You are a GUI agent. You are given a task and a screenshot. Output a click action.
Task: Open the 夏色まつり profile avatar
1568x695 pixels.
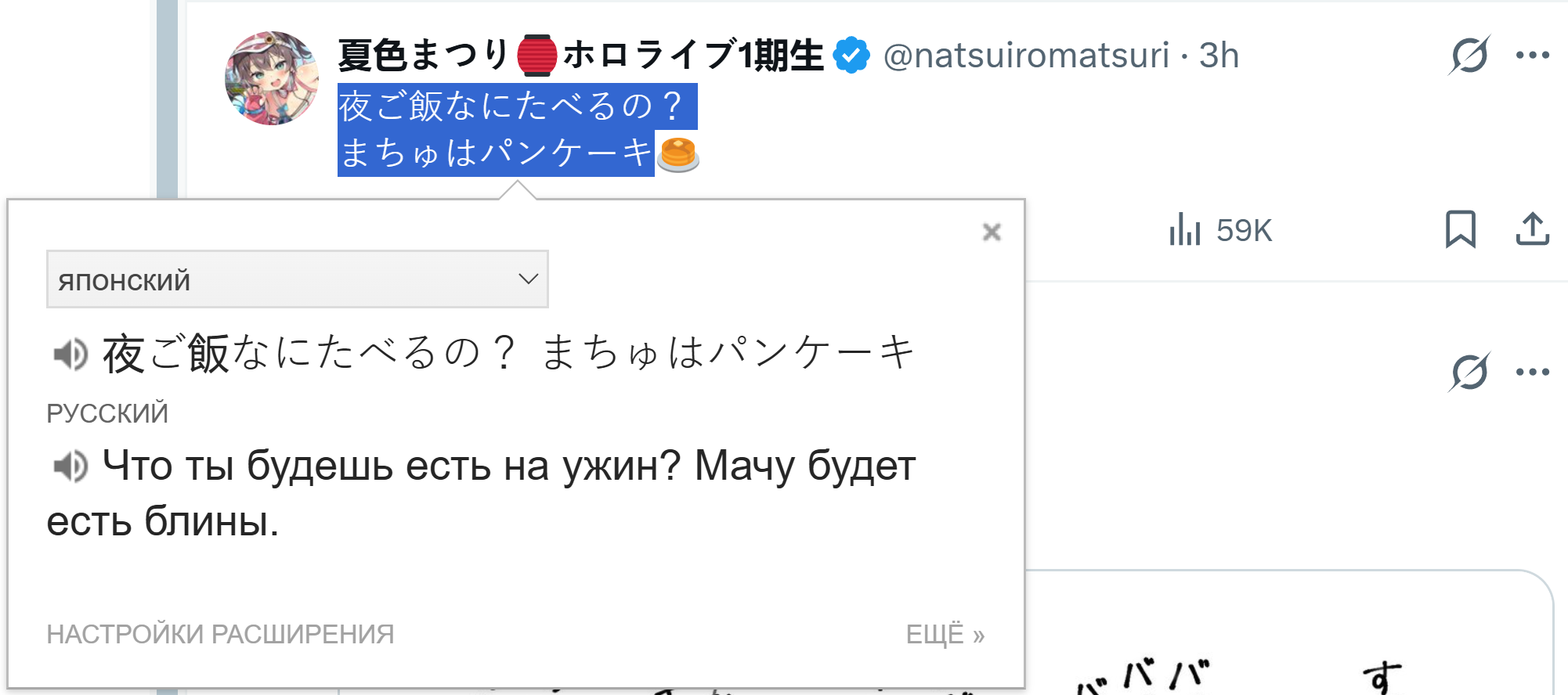pos(272,78)
